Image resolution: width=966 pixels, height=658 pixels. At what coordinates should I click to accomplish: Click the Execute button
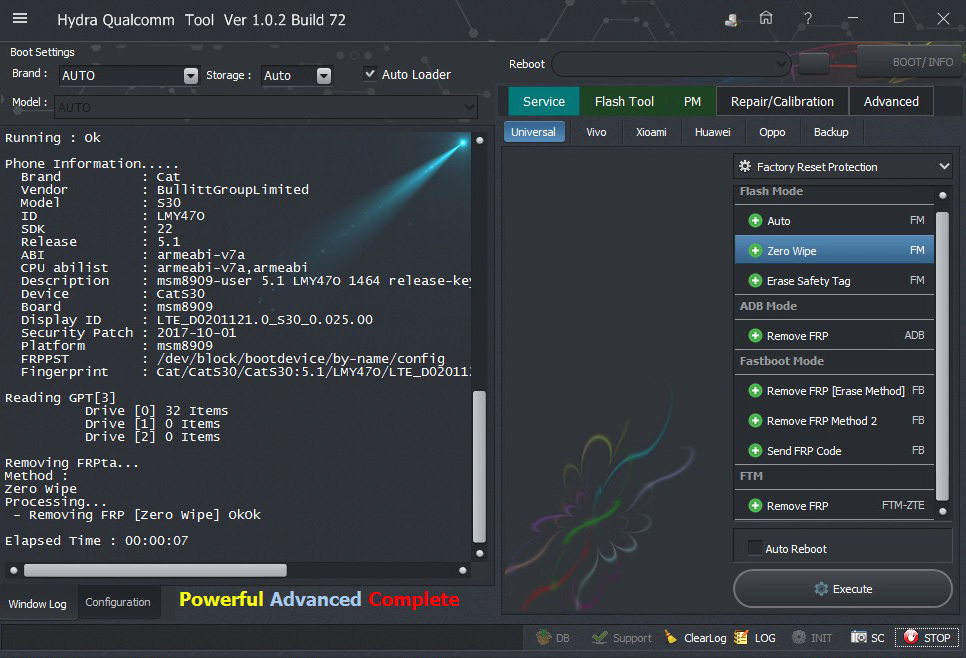pyautogui.click(x=843, y=588)
